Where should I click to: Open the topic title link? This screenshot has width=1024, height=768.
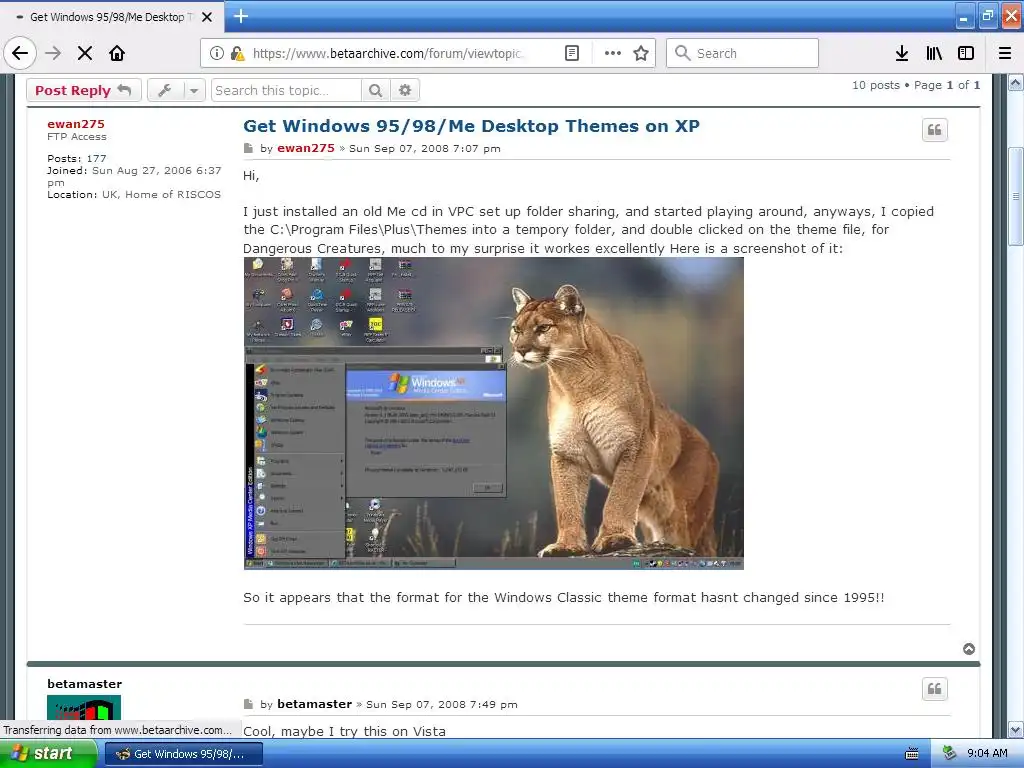tap(471, 125)
